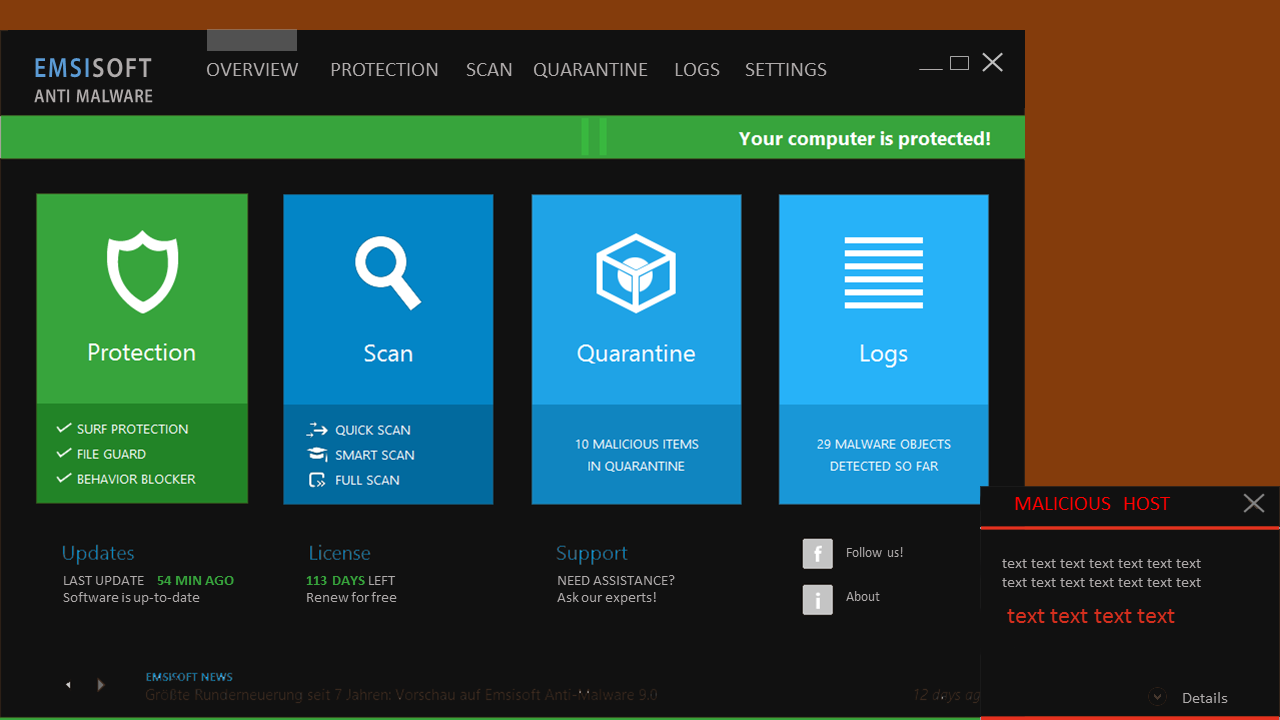Open the Support section heading
The height and width of the screenshot is (720, 1280).
pos(592,553)
